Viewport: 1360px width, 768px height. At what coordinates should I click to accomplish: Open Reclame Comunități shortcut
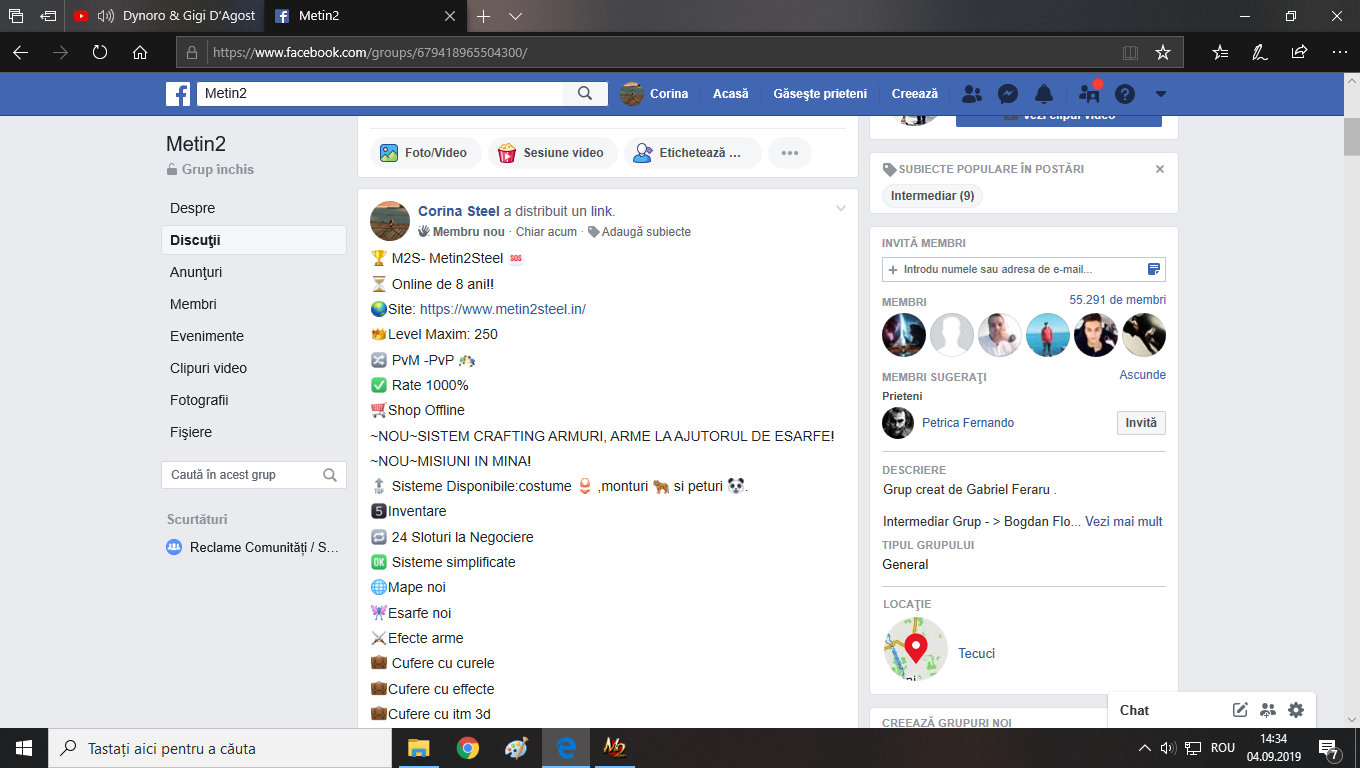pyautogui.click(x=253, y=547)
